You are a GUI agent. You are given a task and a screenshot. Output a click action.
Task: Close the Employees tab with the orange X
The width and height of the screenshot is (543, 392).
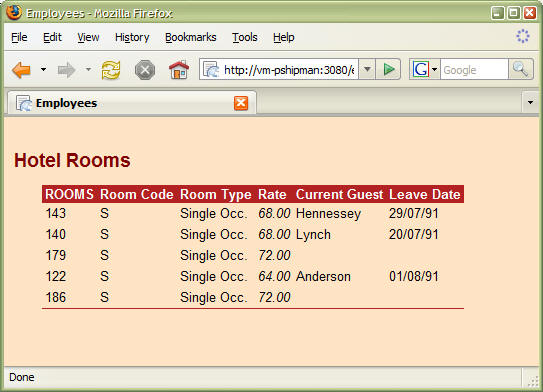click(241, 103)
